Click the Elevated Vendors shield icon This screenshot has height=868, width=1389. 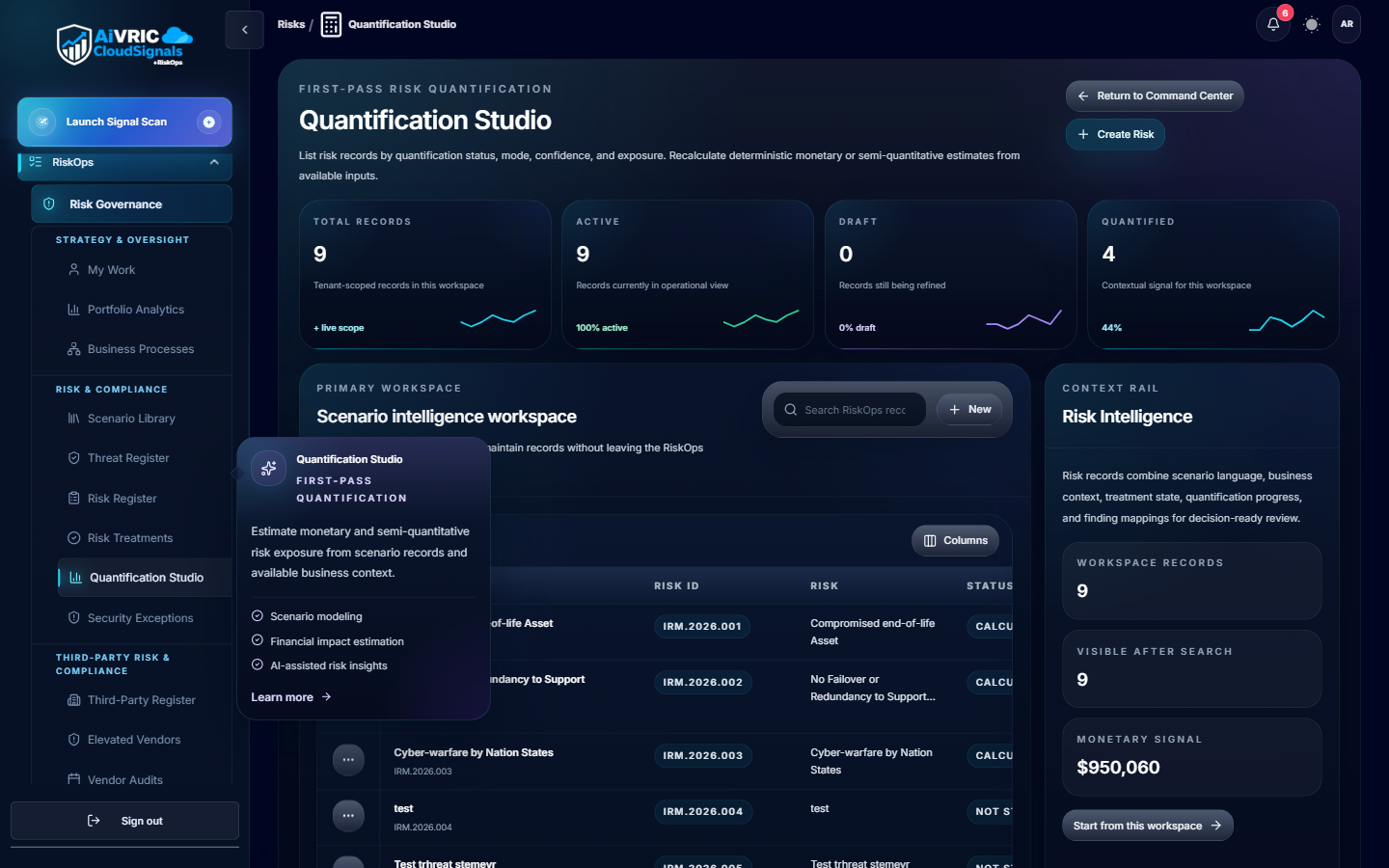click(73, 740)
